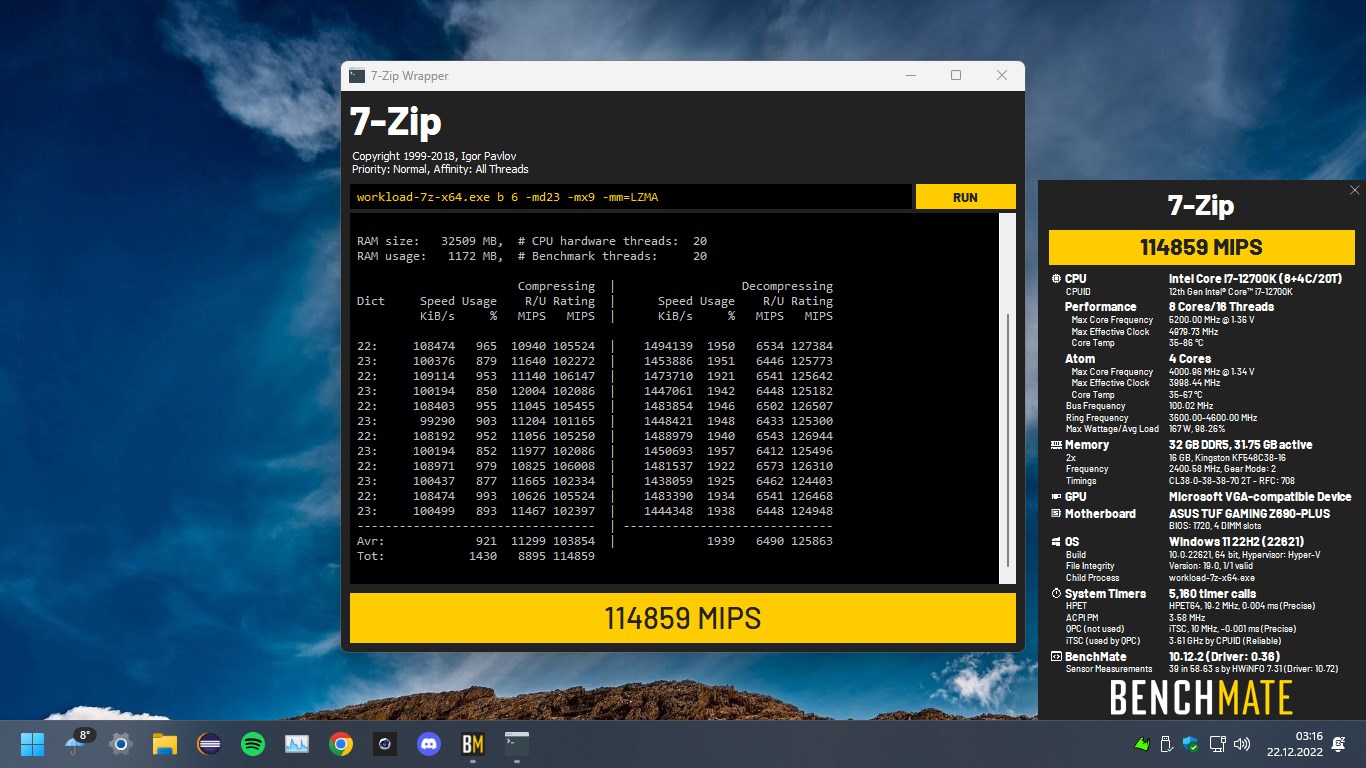Click the Tot: 1430 8895 114859 line

click(x=476, y=556)
